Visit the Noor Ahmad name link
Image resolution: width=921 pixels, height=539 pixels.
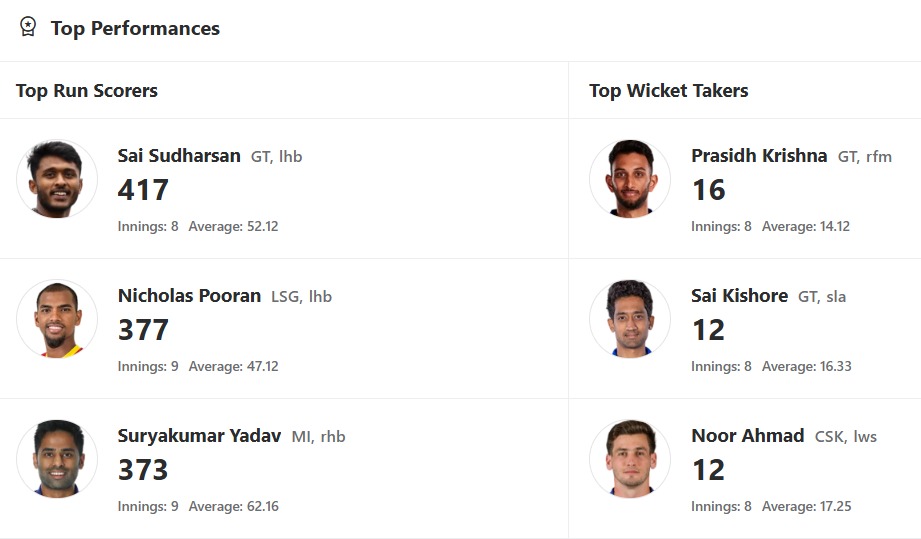[x=747, y=436]
